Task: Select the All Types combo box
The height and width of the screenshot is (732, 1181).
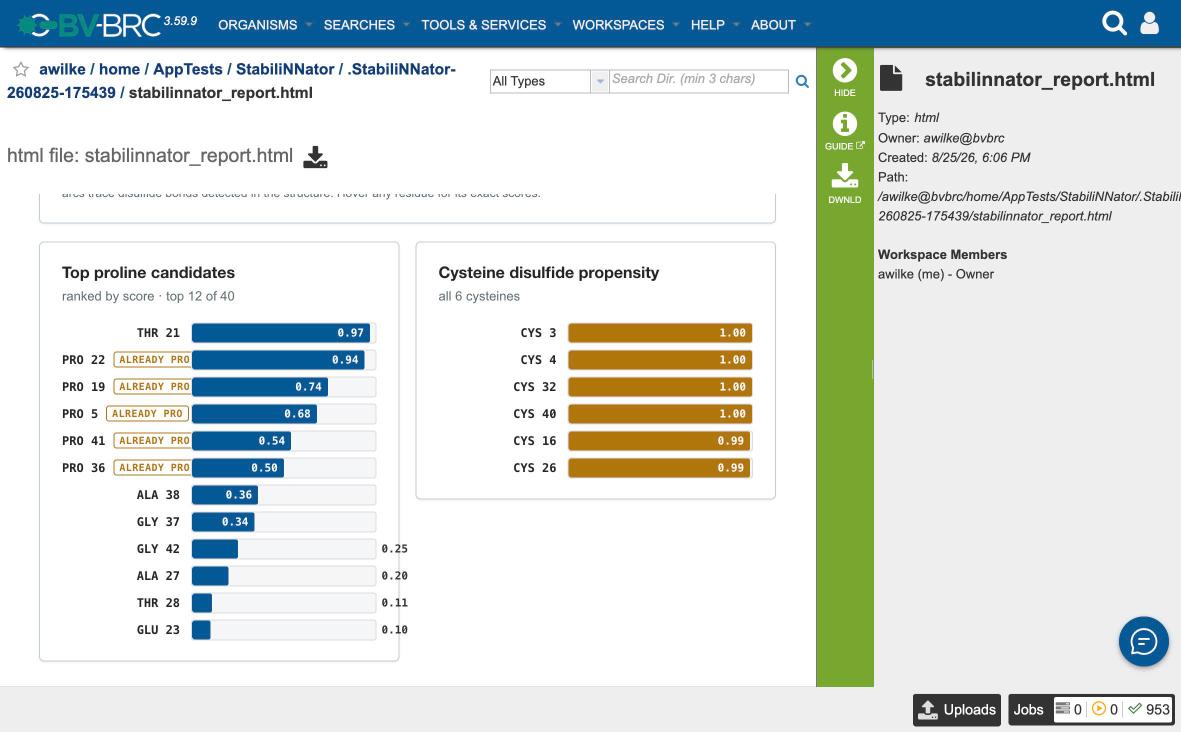Action: pyautogui.click(x=549, y=81)
